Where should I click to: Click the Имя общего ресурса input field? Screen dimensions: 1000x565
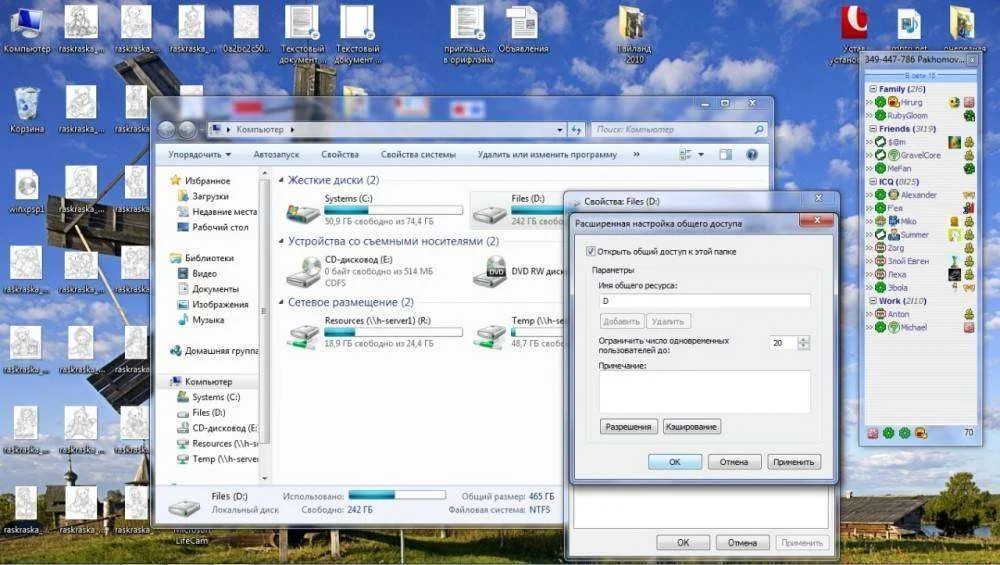point(705,300)
